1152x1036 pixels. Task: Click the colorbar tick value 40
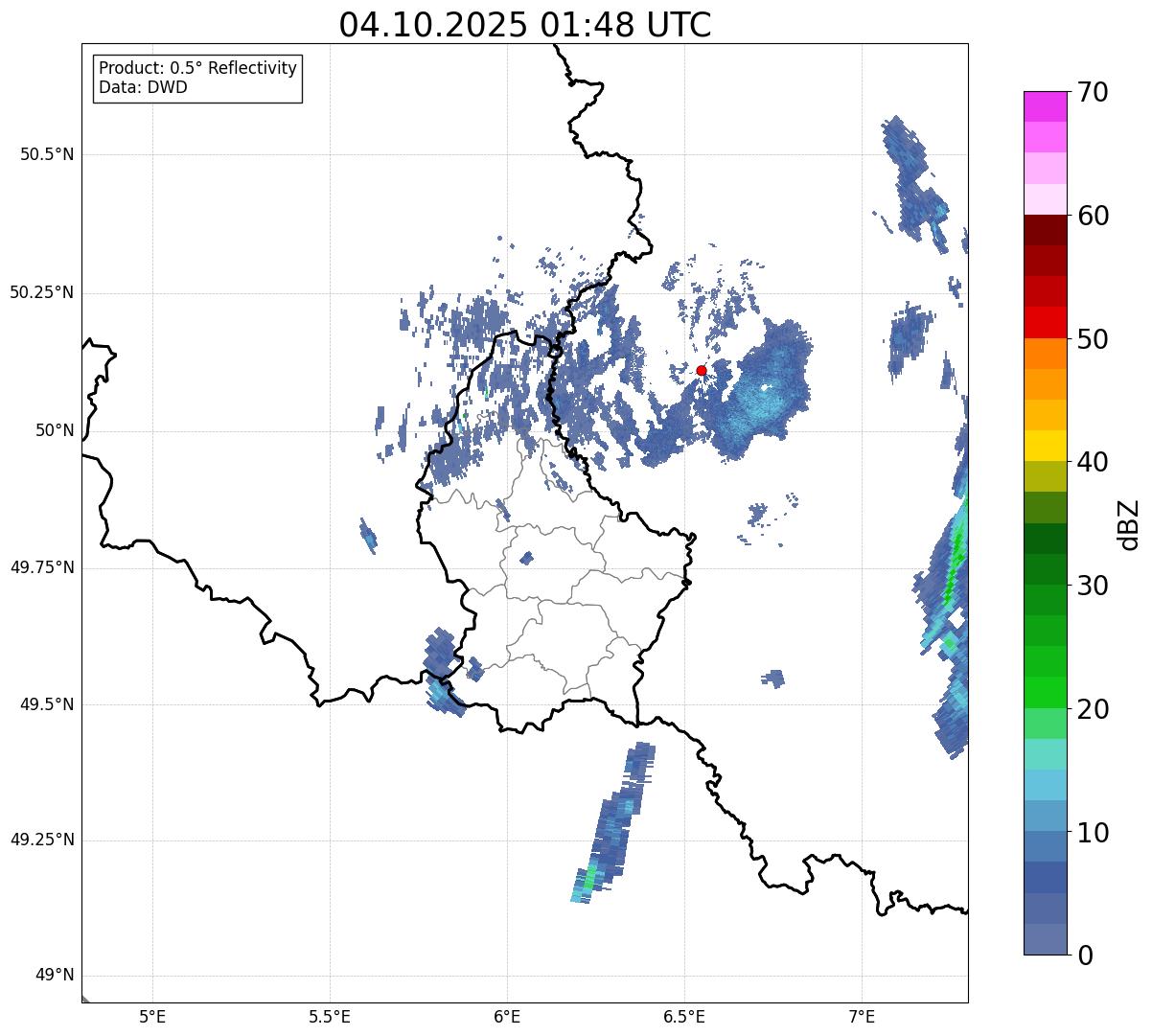pyautogui.click(x=1093, y=462)
